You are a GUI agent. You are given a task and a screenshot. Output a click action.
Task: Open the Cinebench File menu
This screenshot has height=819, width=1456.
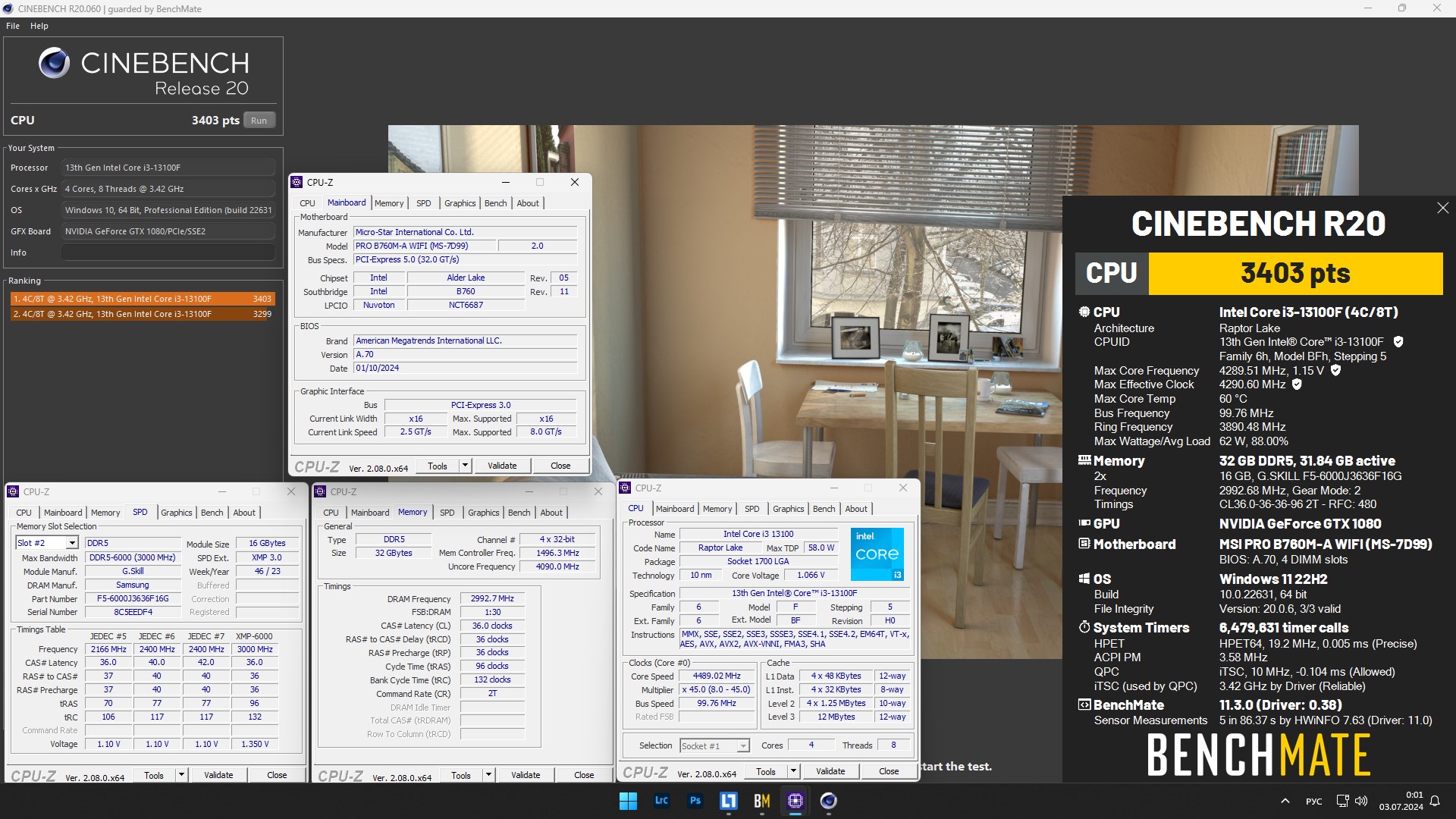pos(13,26)
